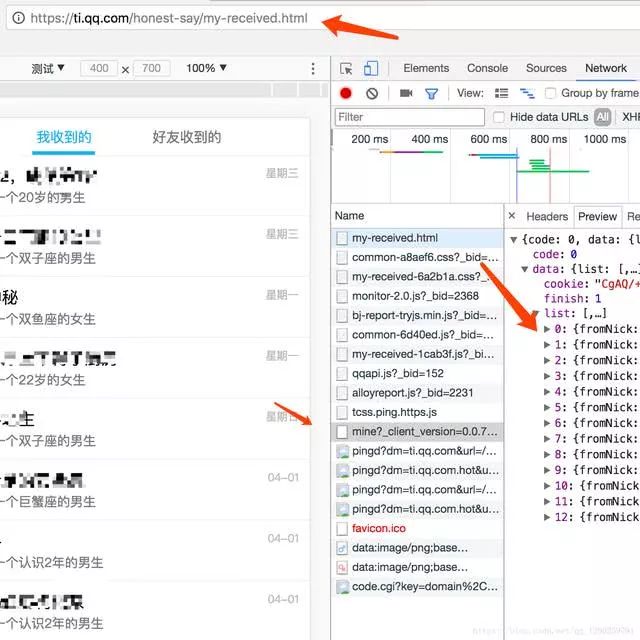The width and height of the screenshot is (640, 640).
Task: Open the 测试 device dropdown
Action: pyautogui.click(x=48, y=68)
